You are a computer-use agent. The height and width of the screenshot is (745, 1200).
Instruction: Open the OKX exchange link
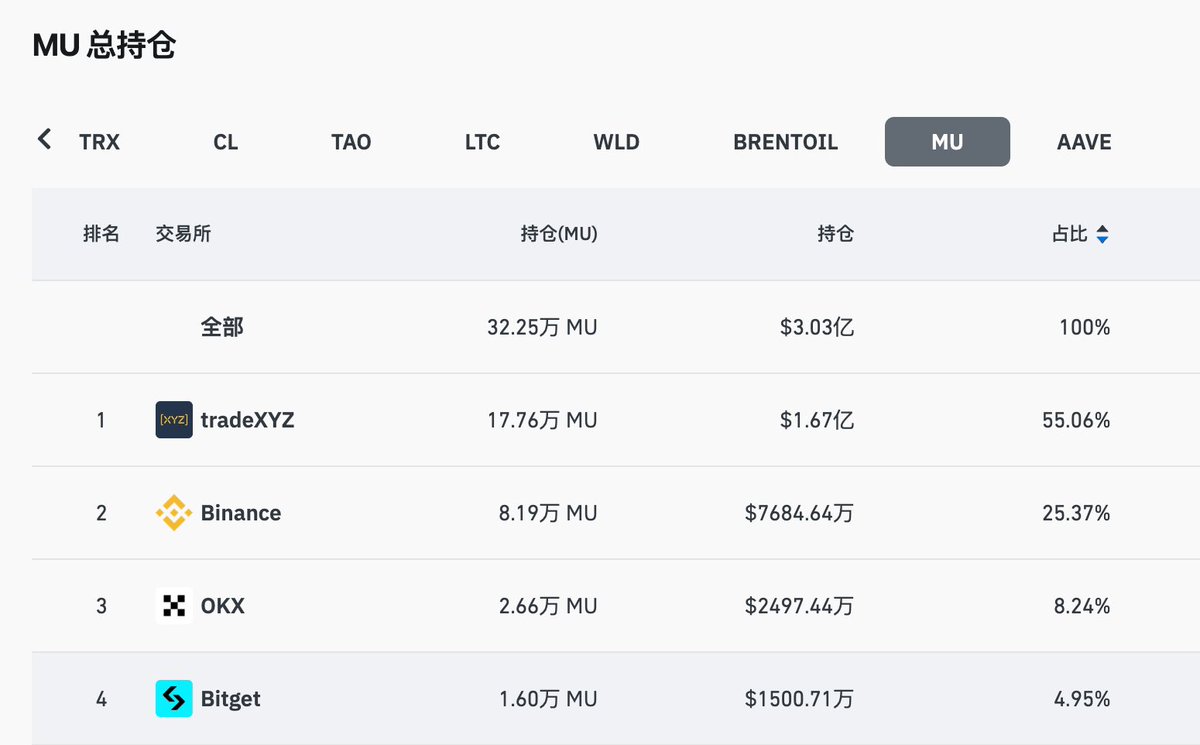[x=223, y=606]
